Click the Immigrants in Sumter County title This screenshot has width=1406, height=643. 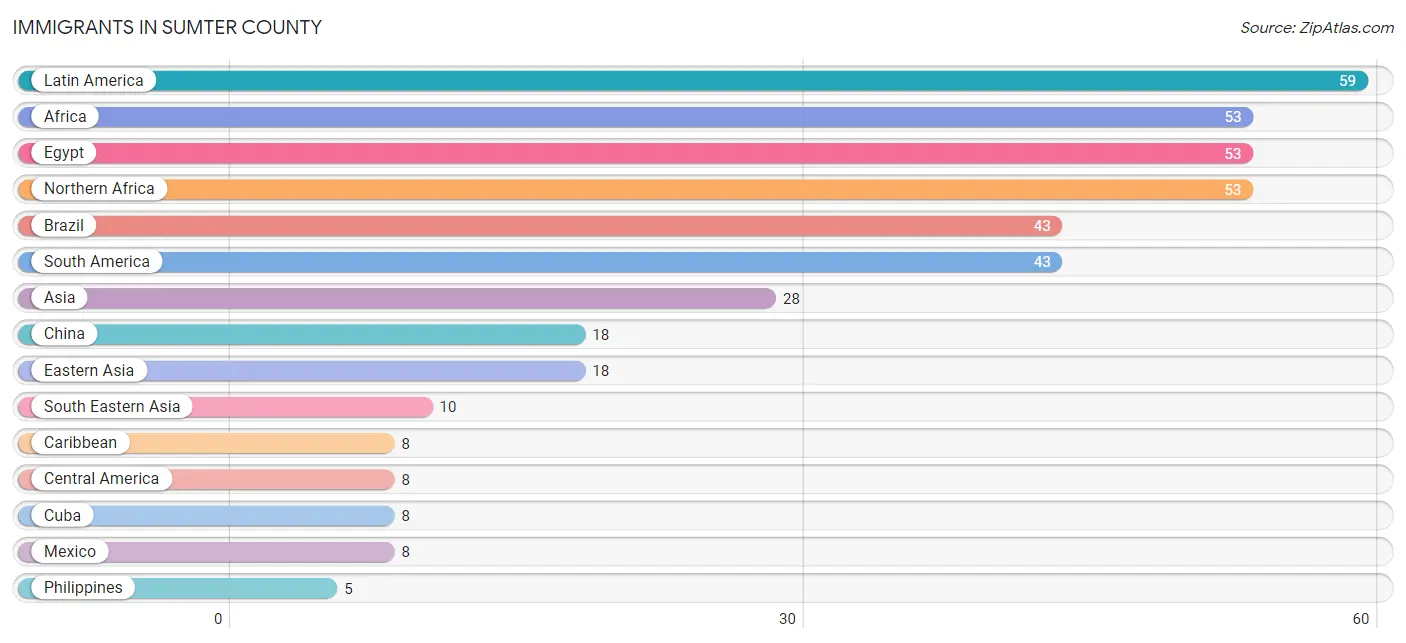point(167,27)
